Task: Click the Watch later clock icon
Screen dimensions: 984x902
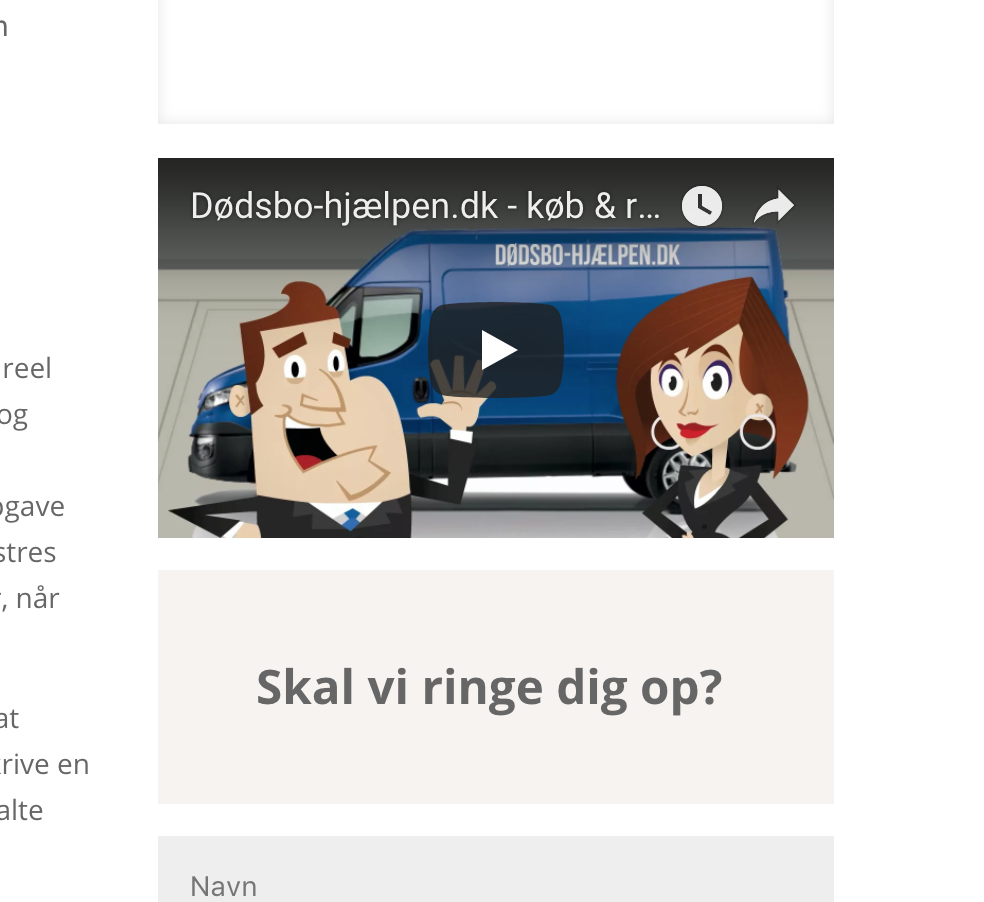Action: click(x=702, y=206)
